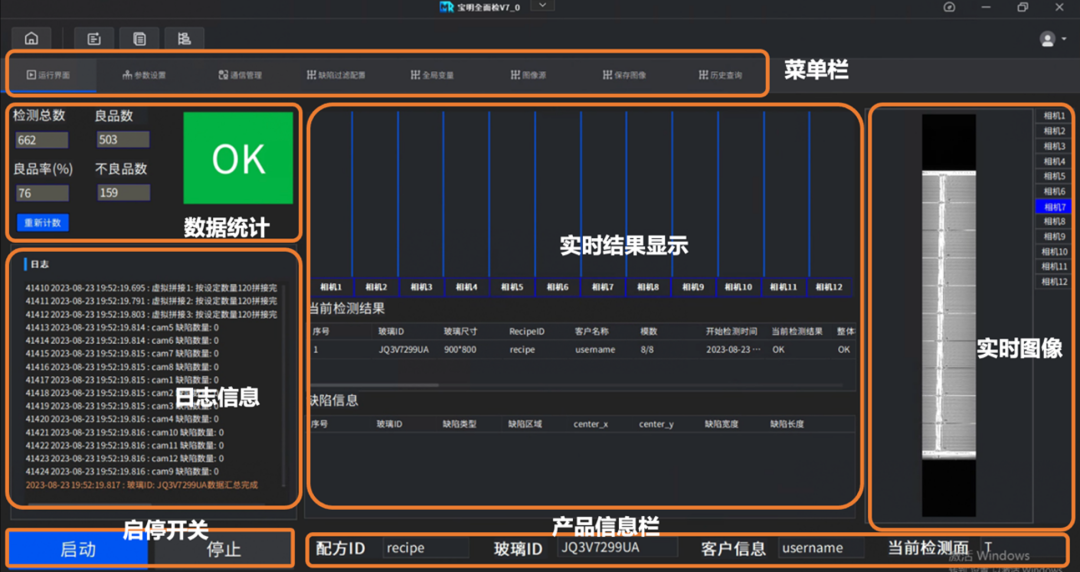Open the 通信管理 tab

click(240, 75)
